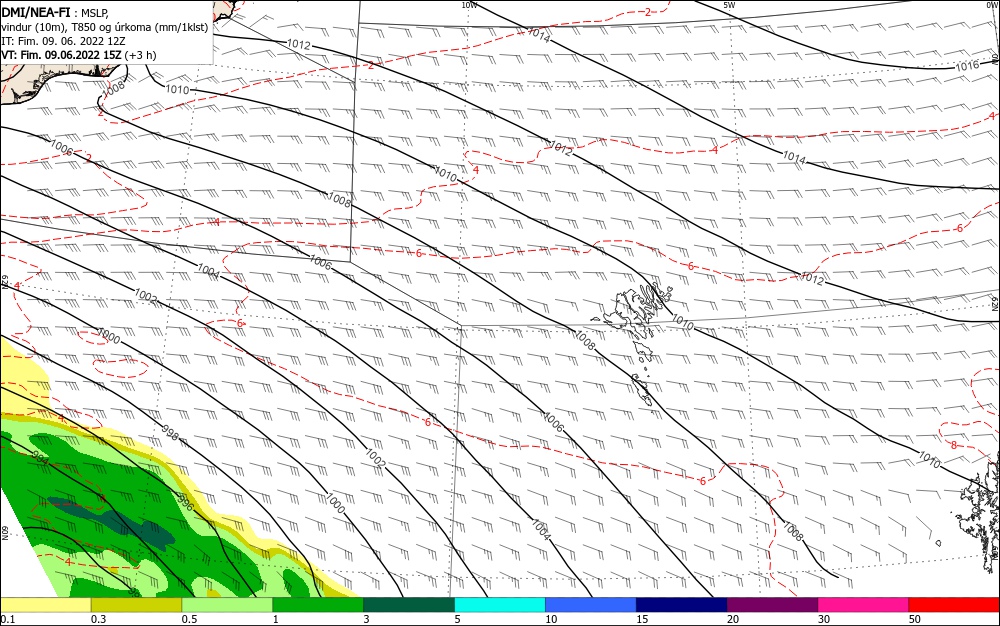
Task: Click the 1016 isobar label
Action: point(967,66)
